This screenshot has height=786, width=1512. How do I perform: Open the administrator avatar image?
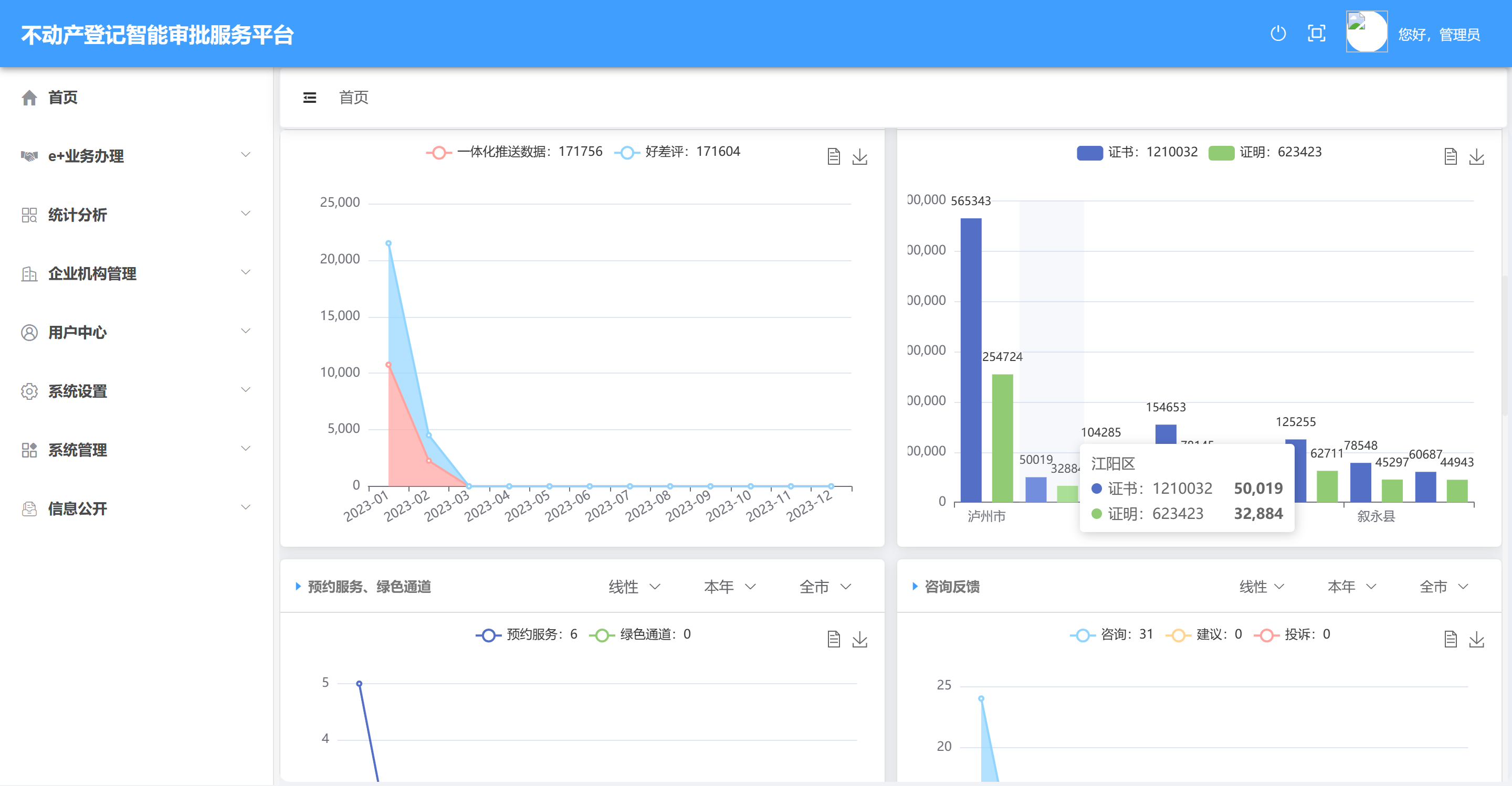click(x=1367, y=31)
